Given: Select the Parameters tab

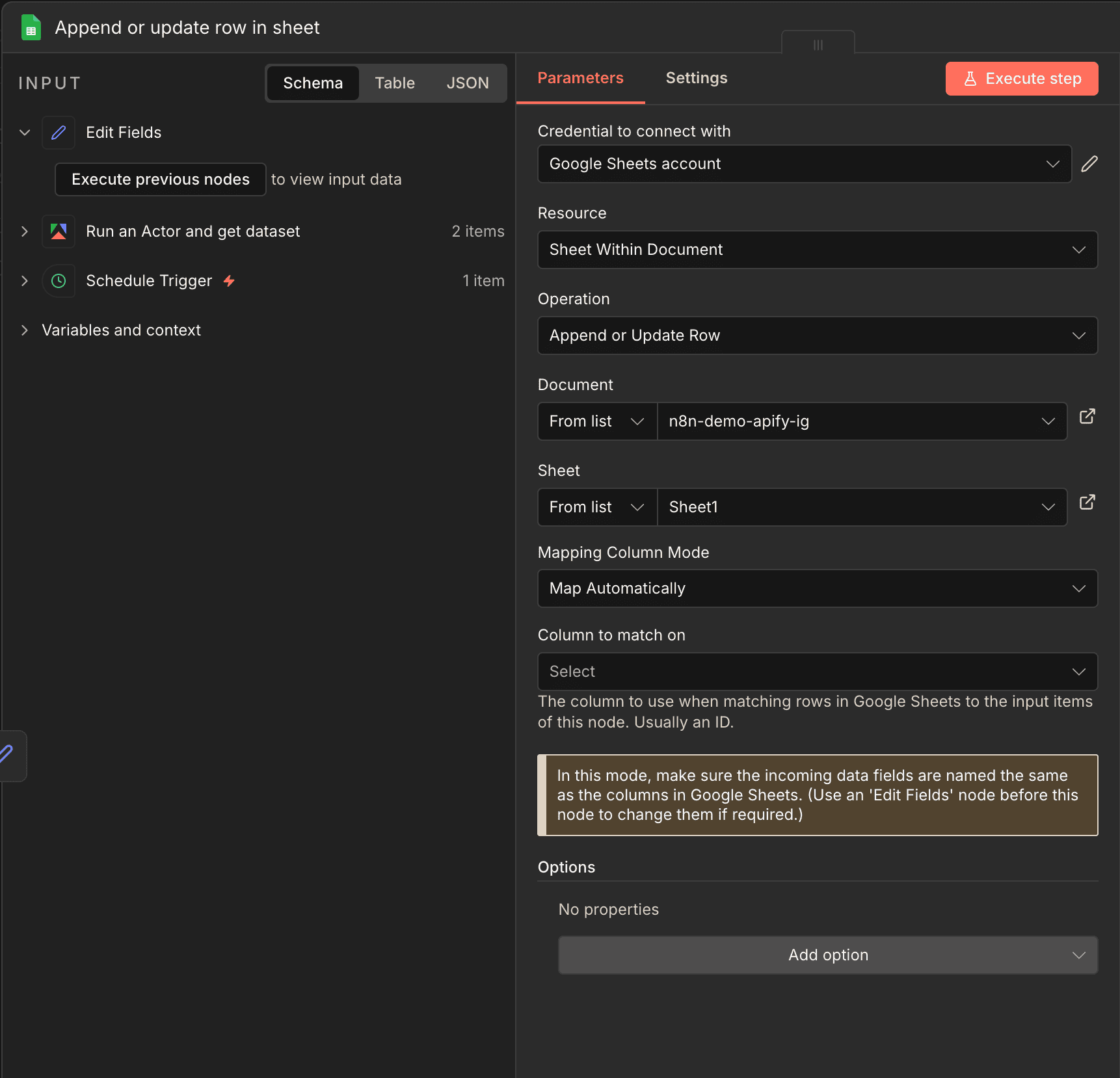Looking at the screenshot, I should pyautogui.click(x=580, y=78).
